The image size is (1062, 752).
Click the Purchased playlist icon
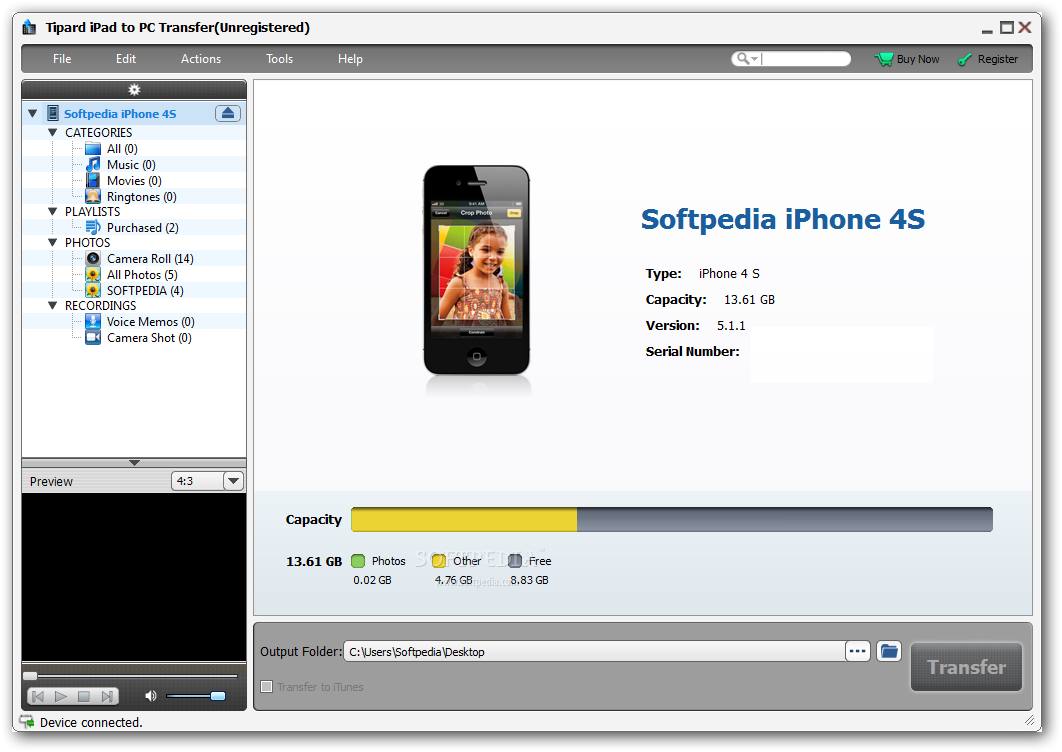pyautogui.click(x=93, y=228)
